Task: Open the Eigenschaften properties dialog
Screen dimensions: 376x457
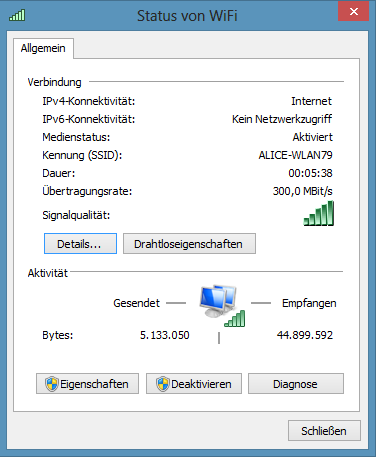Action: pos(87,384)
